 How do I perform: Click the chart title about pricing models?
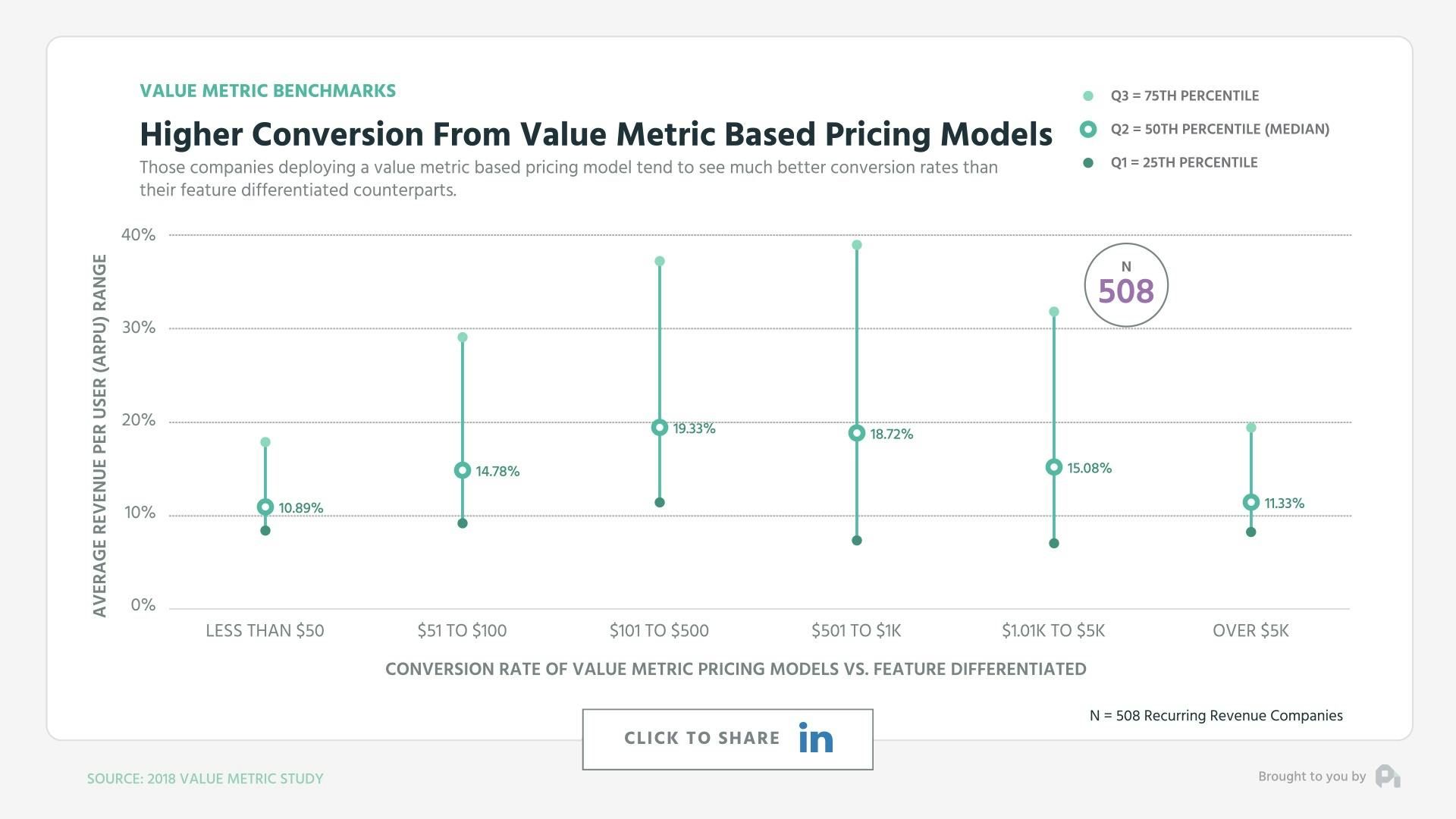(596, 134)
